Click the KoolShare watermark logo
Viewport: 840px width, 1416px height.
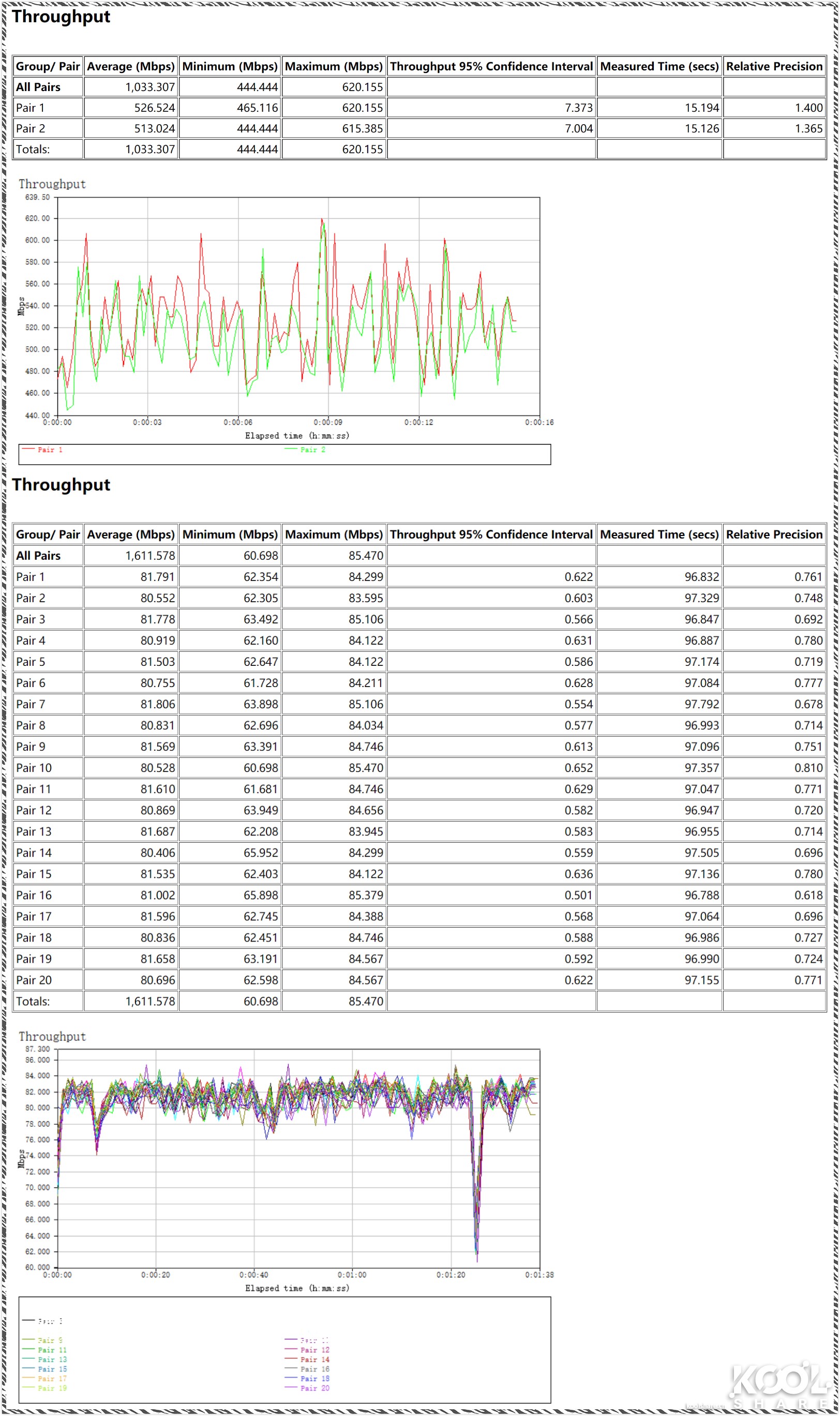pos(779,1387)
